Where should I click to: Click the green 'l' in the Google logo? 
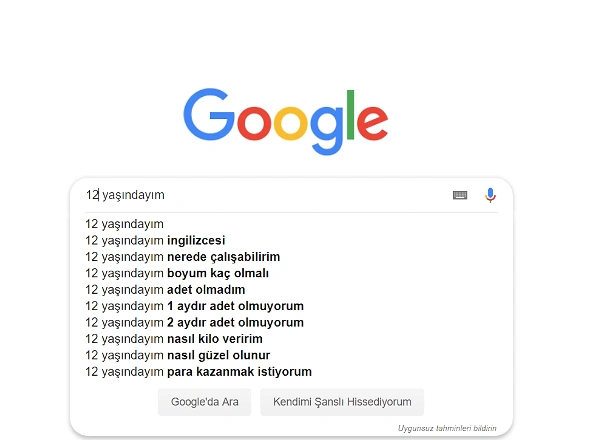coord(350,115)
